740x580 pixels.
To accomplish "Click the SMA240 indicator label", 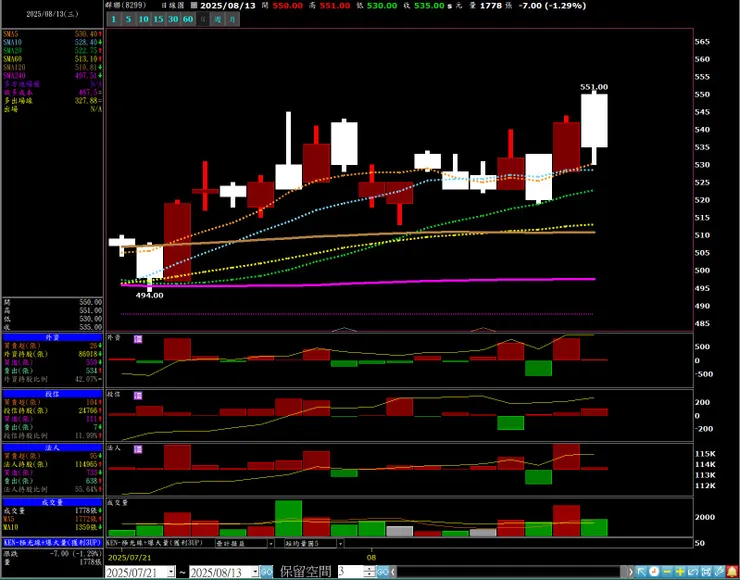I will (14, 76).
